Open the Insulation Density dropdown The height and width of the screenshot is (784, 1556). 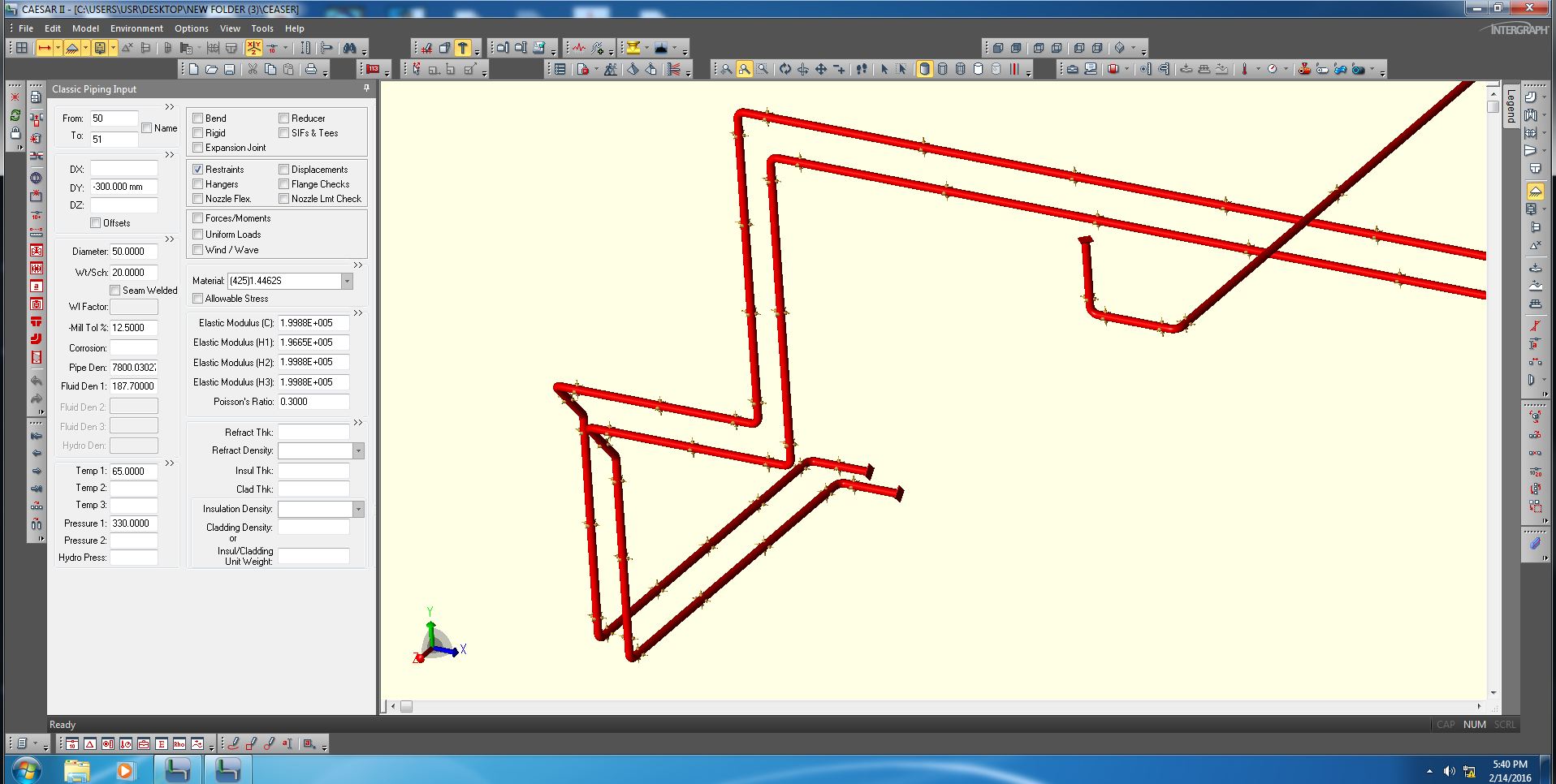coord(358,509)
